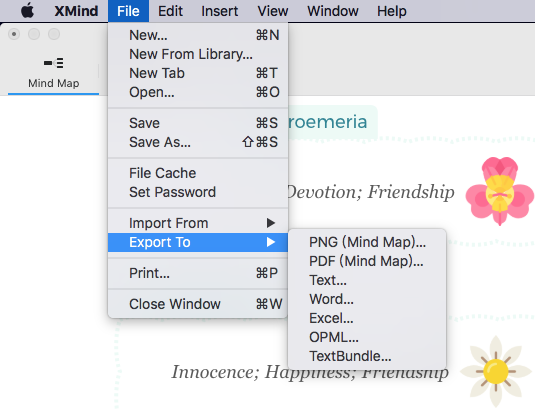This screenshot has width=535, height=410.
Task: Export to Excel...
Action: click(x=367, y=318)
